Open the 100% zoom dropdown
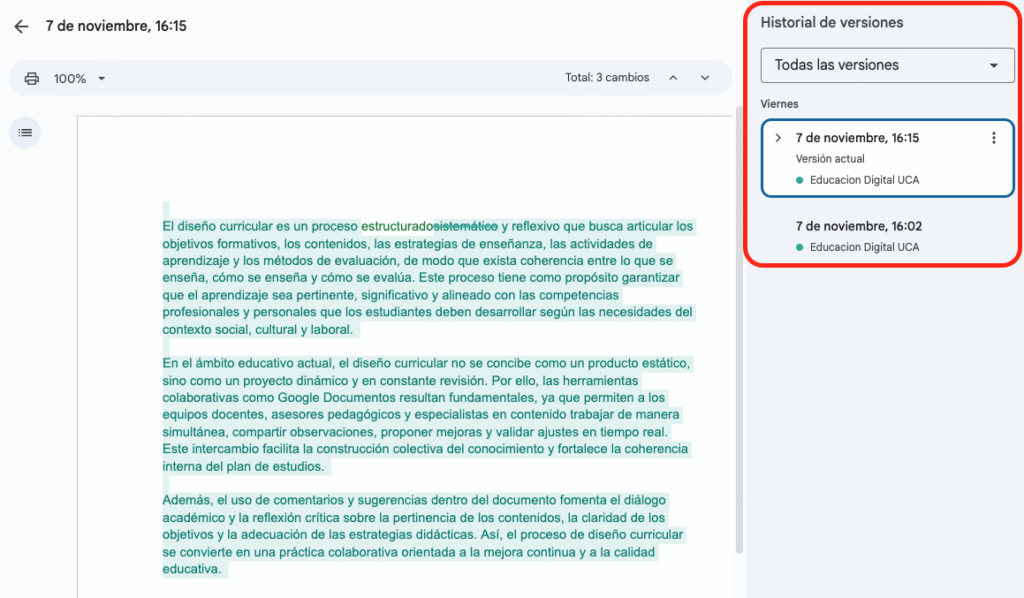This screenshot has height=598, width=1024. click(79, 78)
